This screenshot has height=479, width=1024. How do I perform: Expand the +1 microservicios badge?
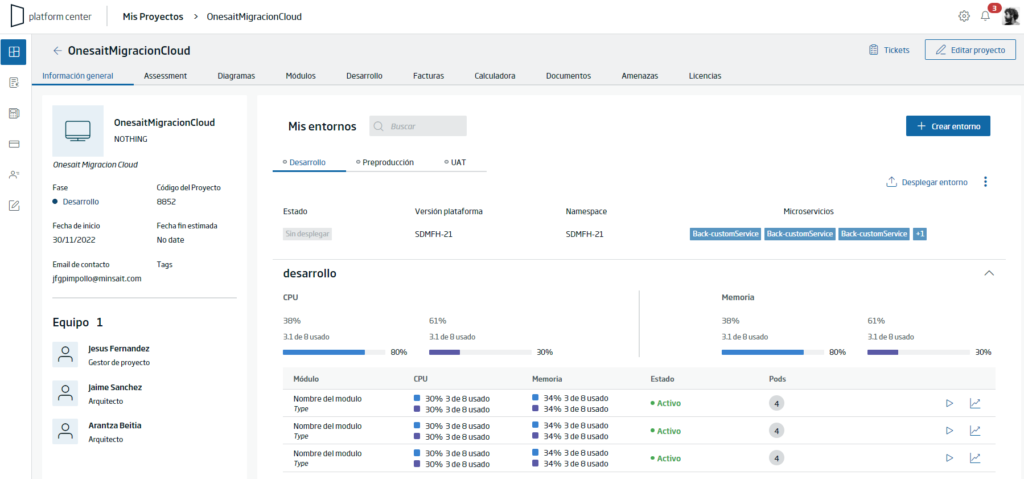click(920, 233)
